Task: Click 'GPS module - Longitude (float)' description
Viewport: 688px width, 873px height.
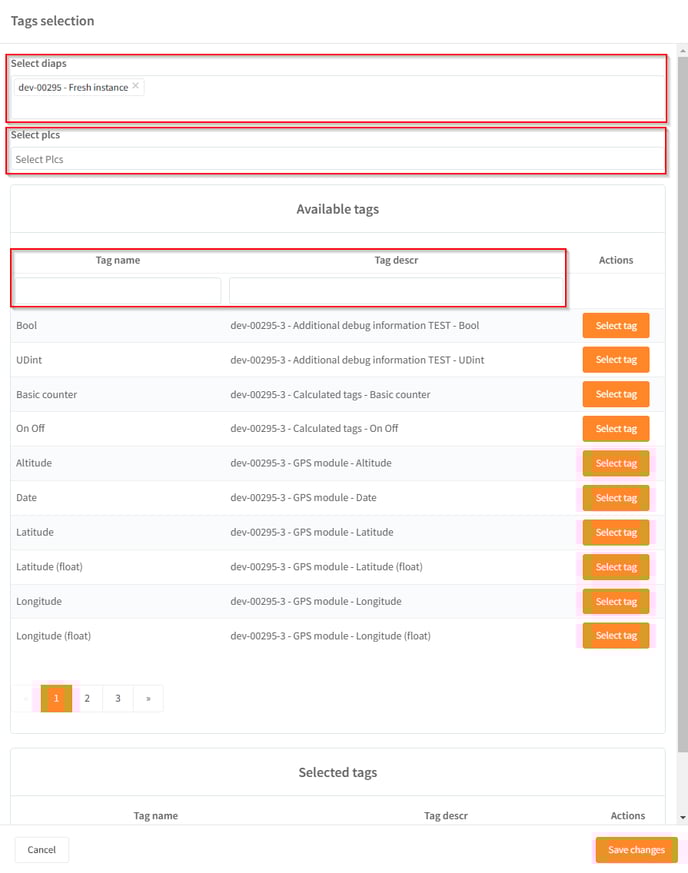Action: click(x=331, y=636)
